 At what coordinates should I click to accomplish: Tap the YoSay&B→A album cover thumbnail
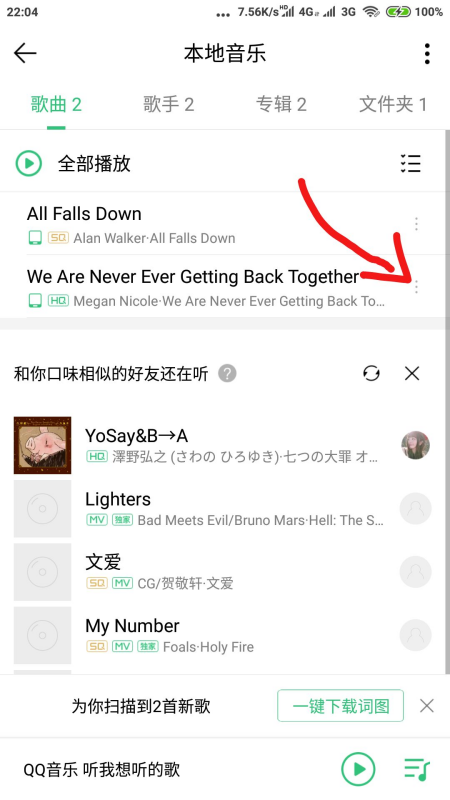click(42, 445)
